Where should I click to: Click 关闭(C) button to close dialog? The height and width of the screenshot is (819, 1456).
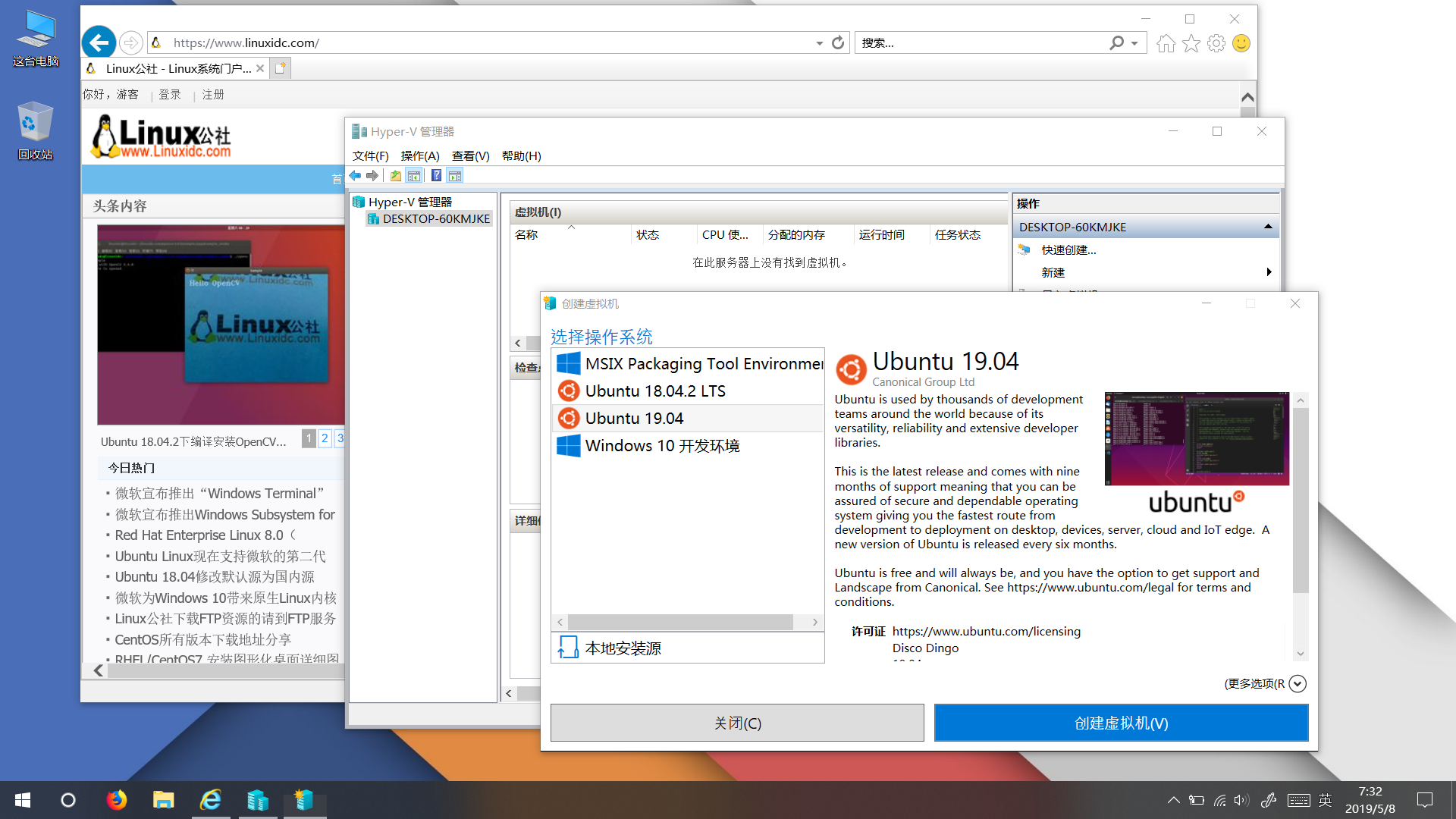pos(736,722)
